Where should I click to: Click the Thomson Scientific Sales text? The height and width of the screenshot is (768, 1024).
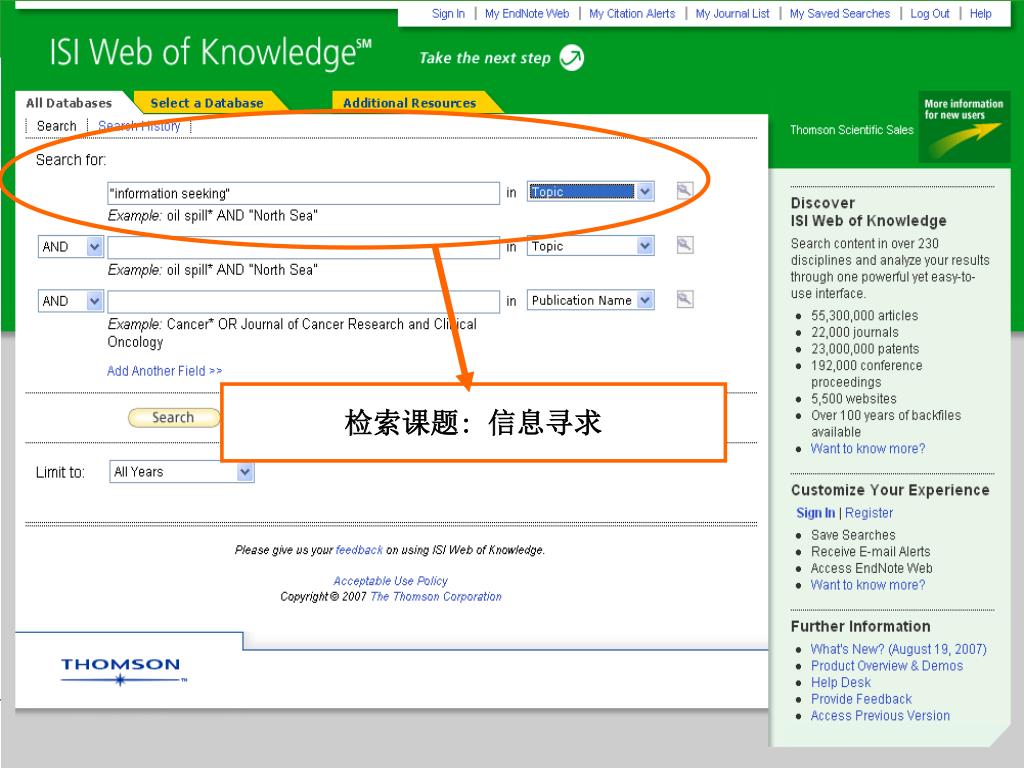[852, 130]
